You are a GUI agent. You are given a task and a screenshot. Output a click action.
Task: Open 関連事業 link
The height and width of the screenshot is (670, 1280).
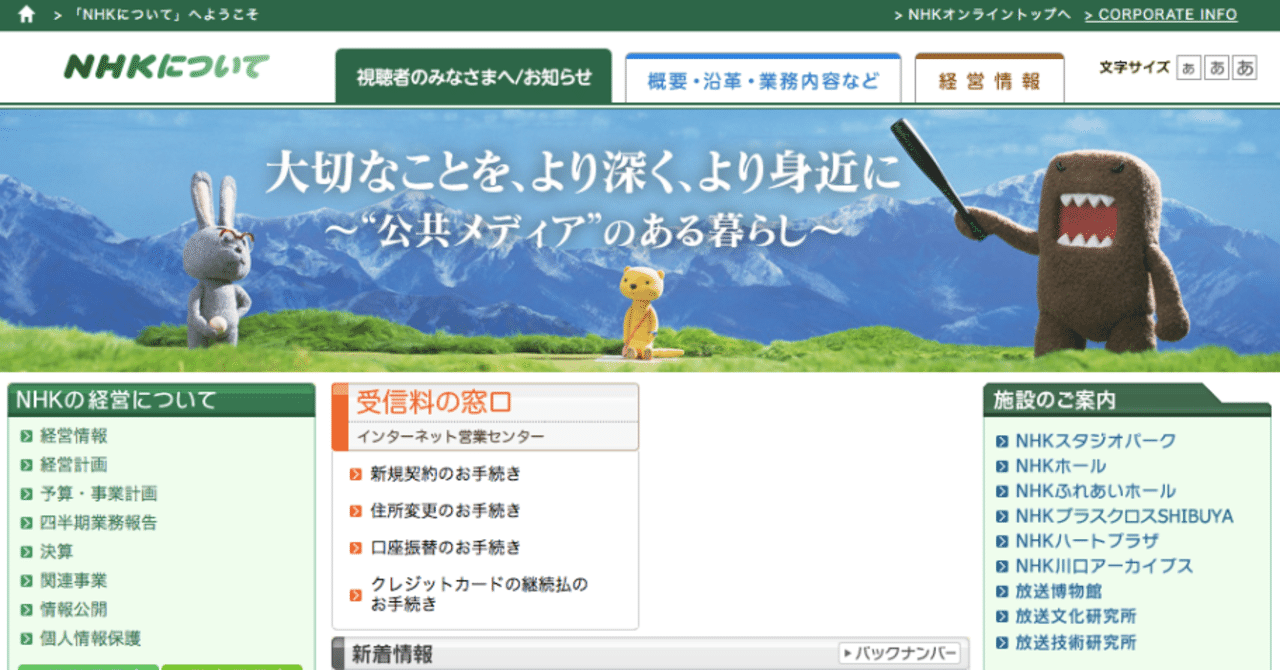click(74, 581)
